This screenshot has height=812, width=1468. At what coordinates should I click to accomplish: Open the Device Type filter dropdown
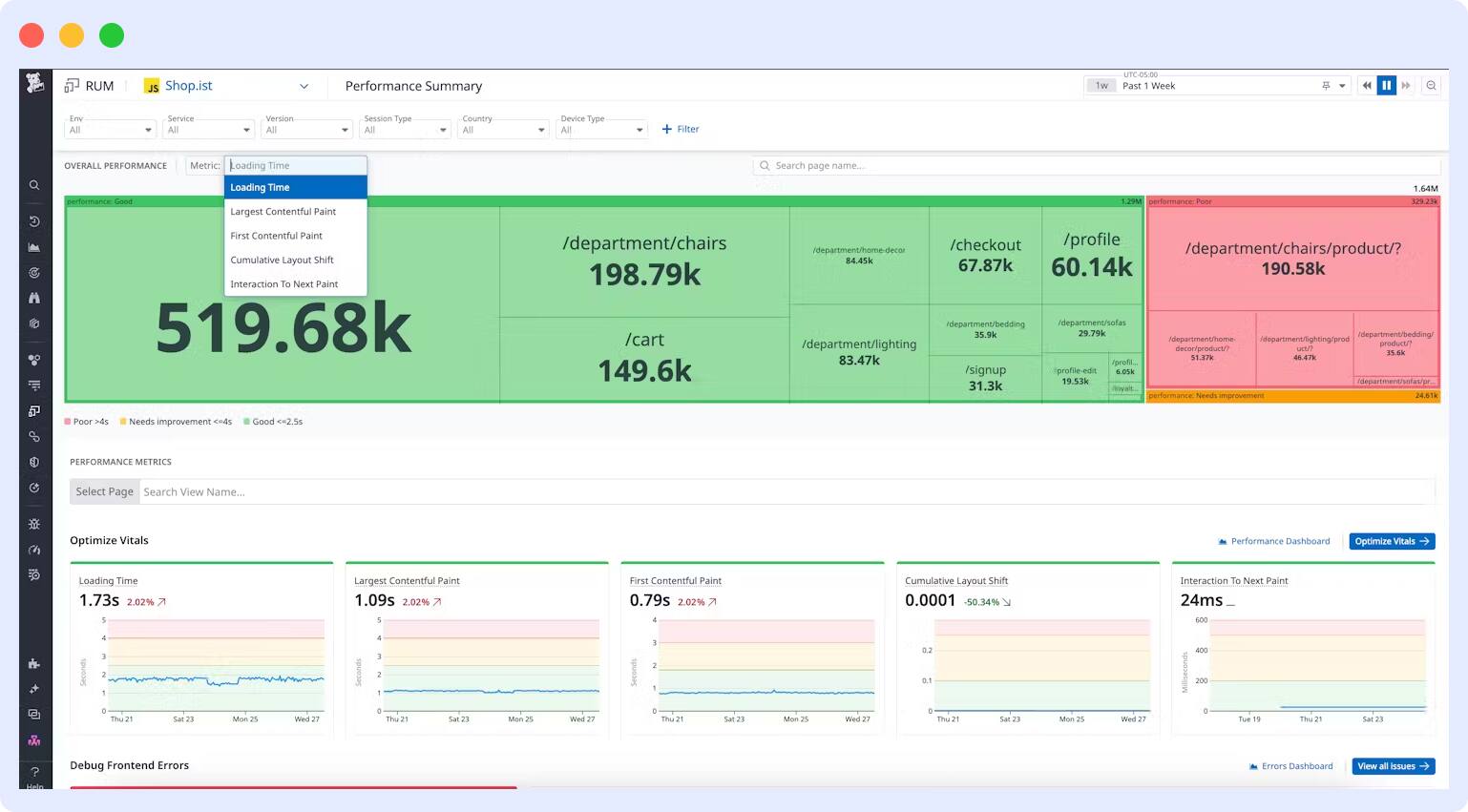[601, 130]
